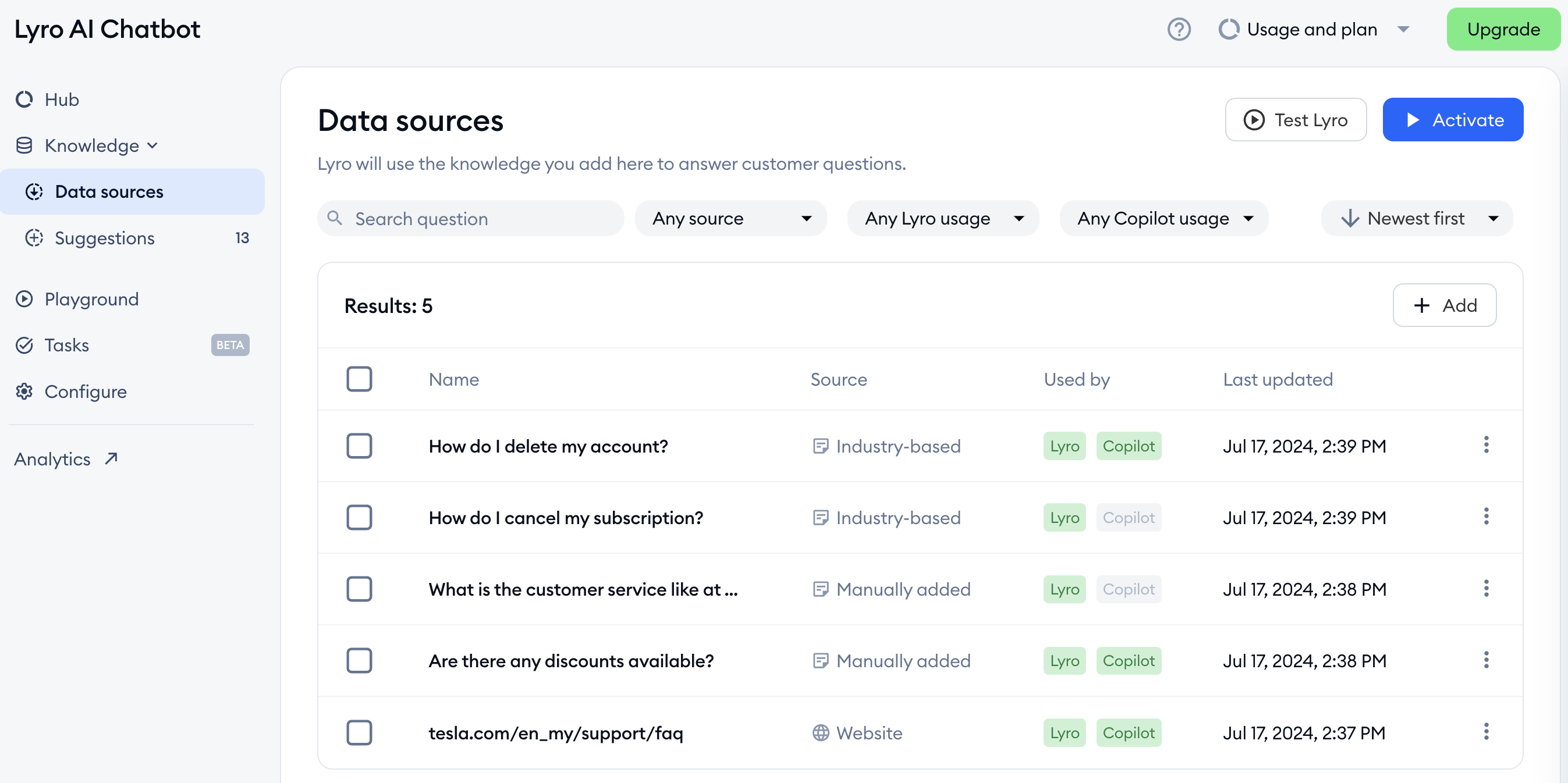This screenshot has width=1568, height=783.
Task: Check the row for tesla.com/en_my/support/faq
Action: tap(359, 732)
